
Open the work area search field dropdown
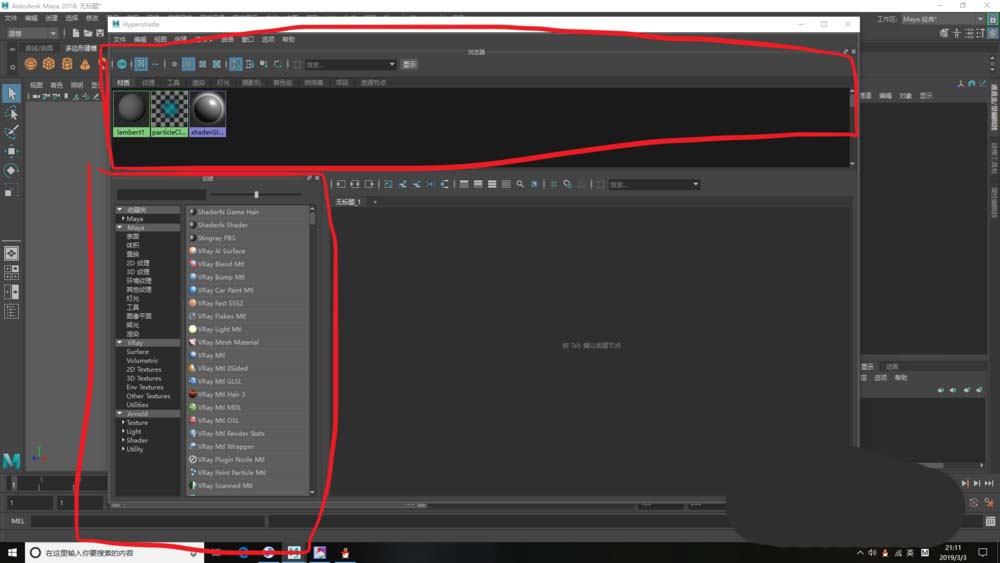695,184
